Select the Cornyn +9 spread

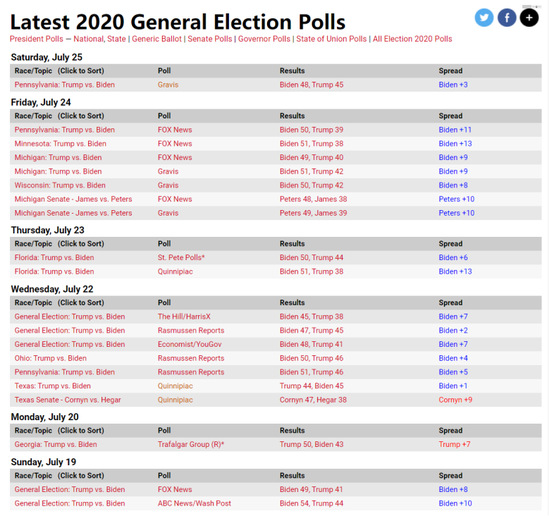456,400
